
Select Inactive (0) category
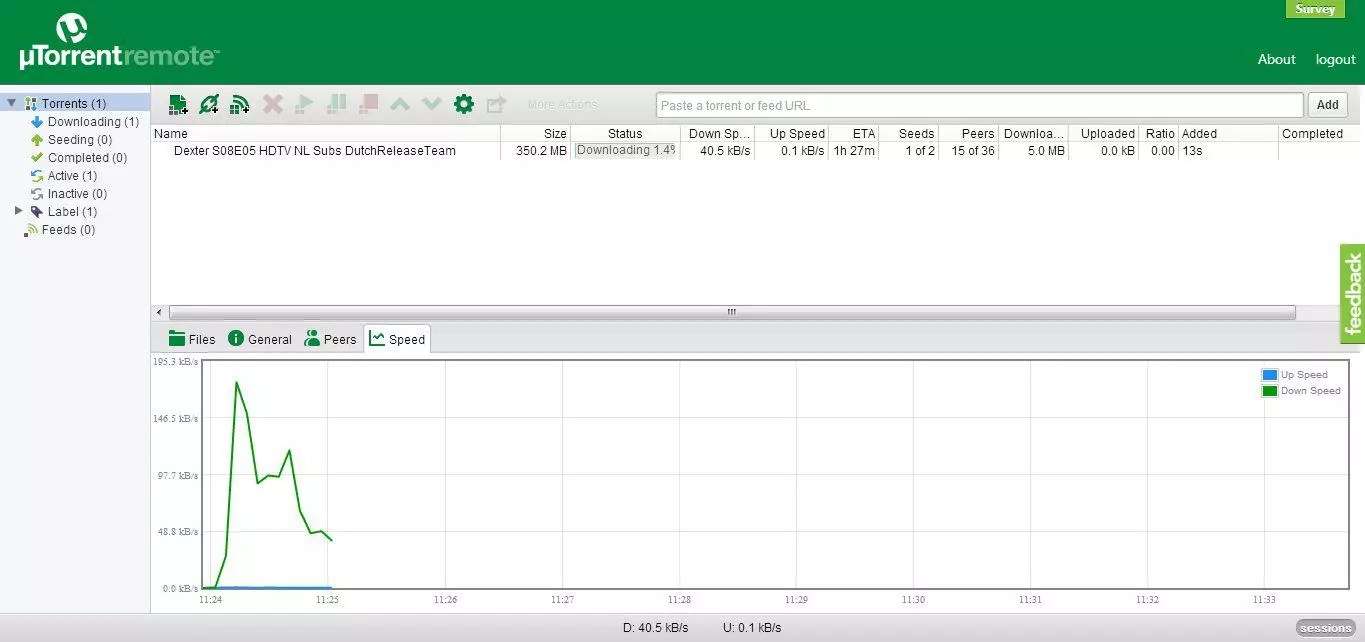point(77,194)
